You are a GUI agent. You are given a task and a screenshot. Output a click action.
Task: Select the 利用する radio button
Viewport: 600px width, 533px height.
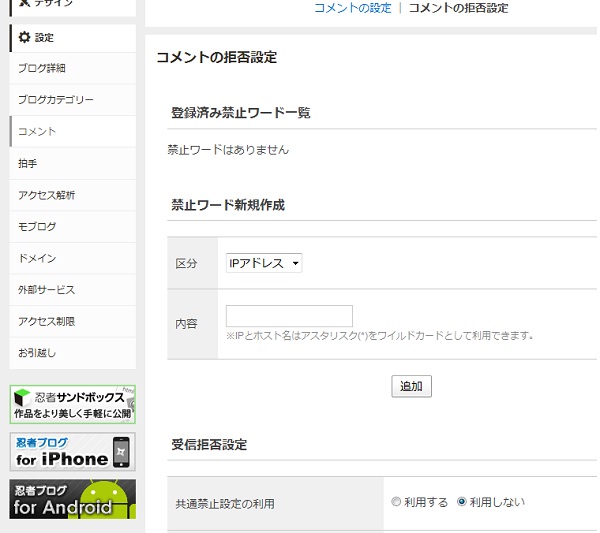click(x=396, y=501)
